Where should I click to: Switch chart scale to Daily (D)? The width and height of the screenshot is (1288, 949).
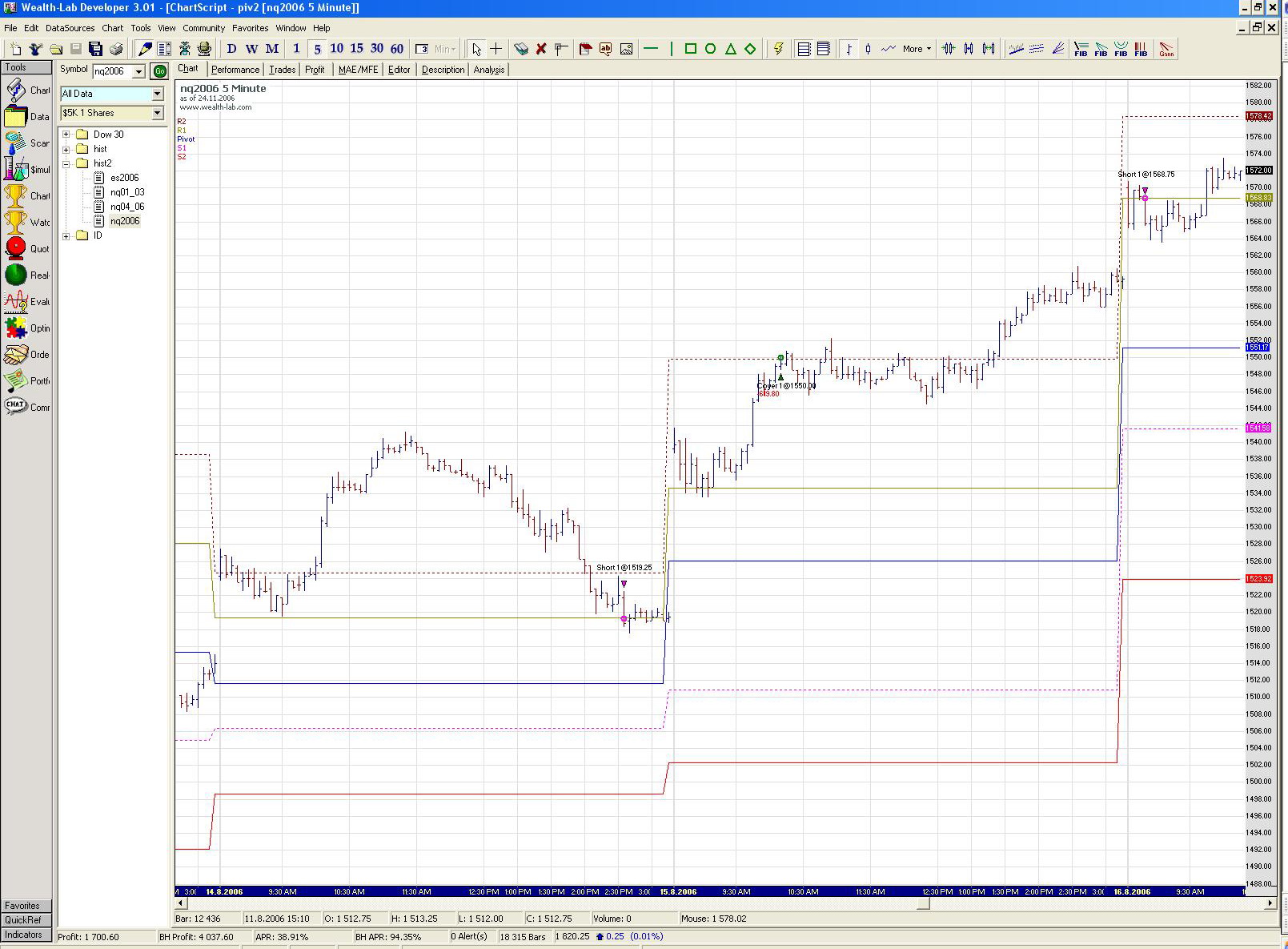coord(232,49)
